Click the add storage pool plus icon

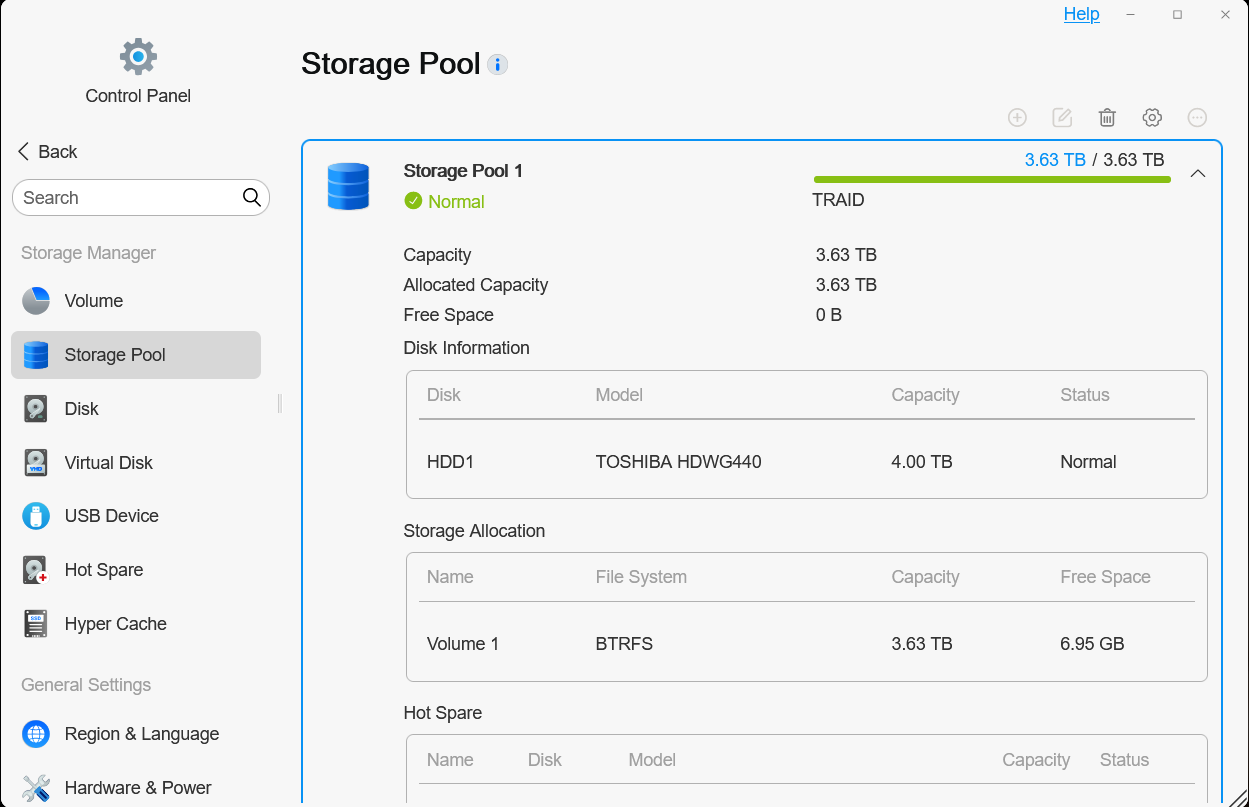(1017, 118)
